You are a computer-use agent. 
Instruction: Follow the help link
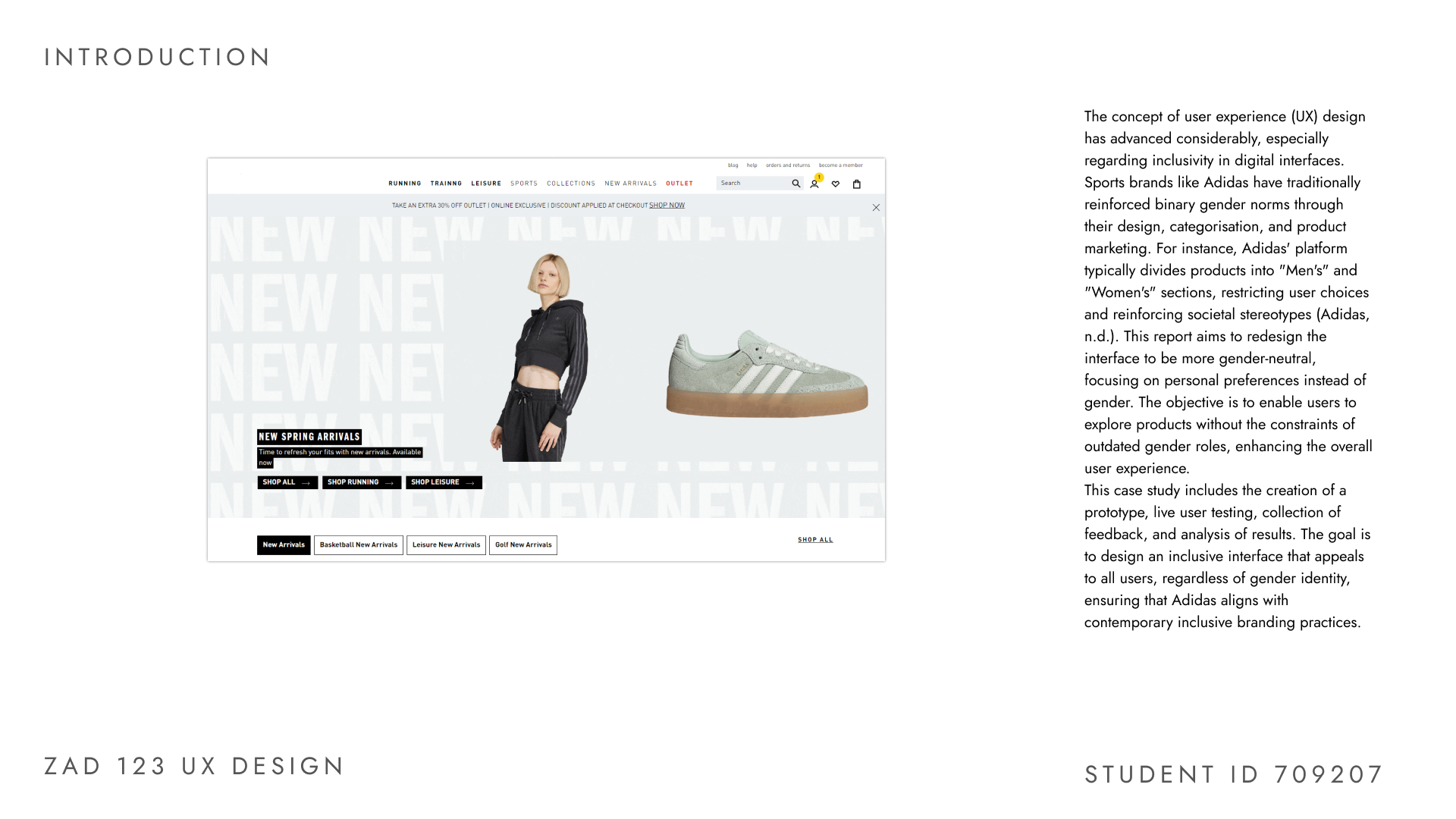pyautogui.click(x=752, y=165)
